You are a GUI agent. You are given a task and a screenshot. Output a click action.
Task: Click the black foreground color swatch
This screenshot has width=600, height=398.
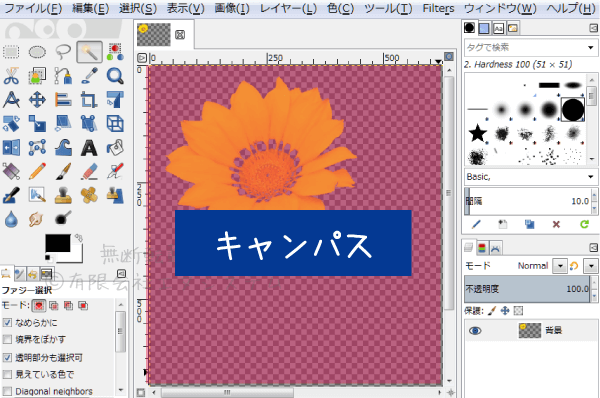coord(58,243)
